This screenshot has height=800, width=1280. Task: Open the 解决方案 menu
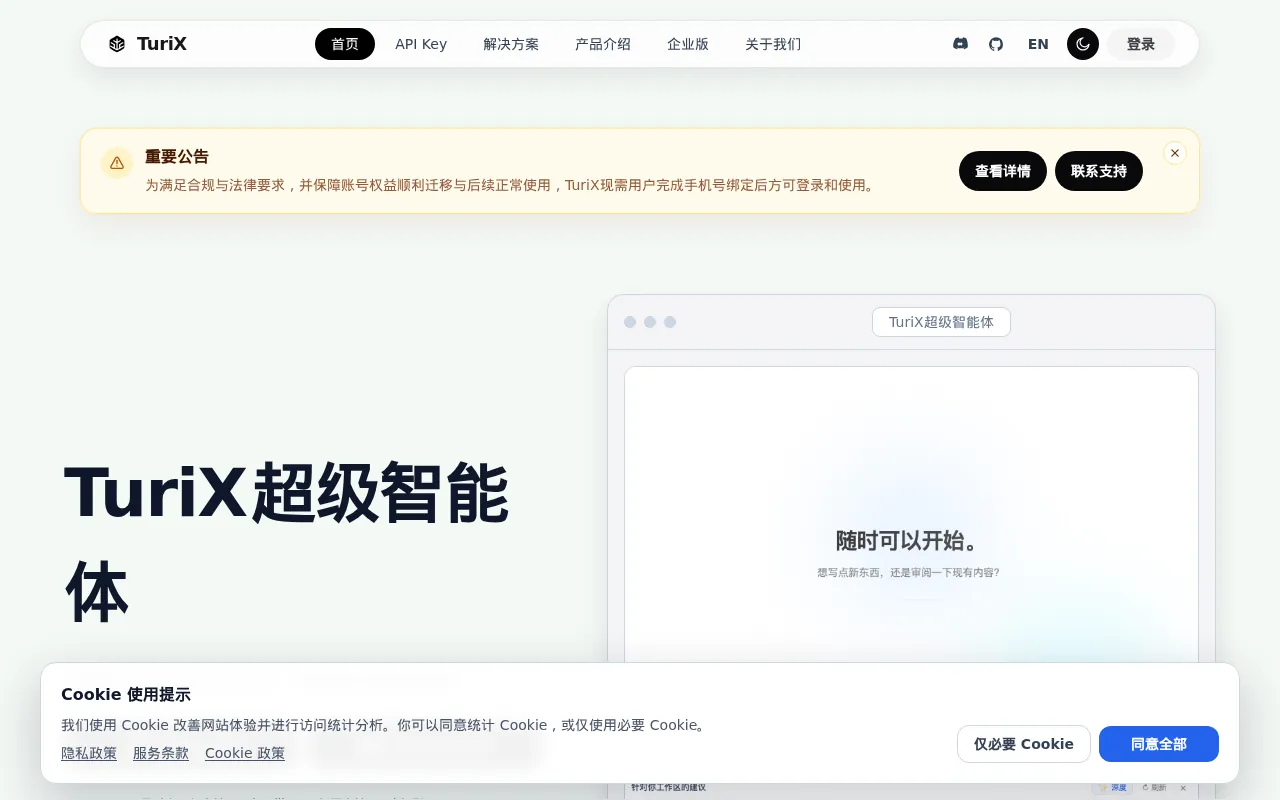[x=511, y=44]
